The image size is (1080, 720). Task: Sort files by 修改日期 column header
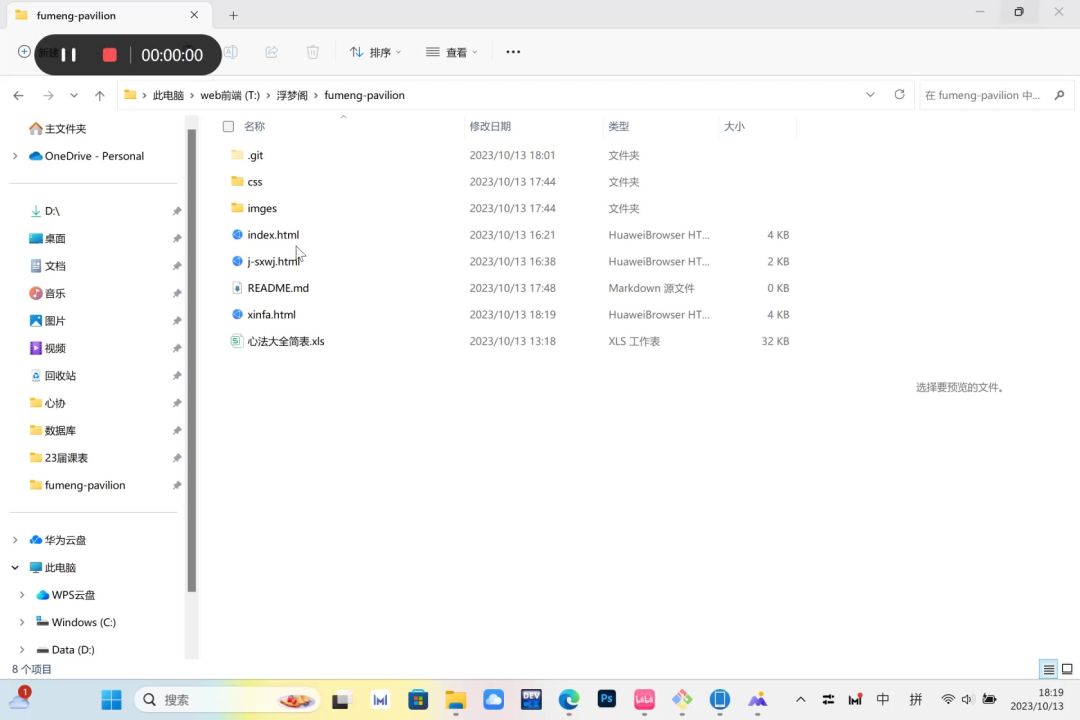(490, 127)
